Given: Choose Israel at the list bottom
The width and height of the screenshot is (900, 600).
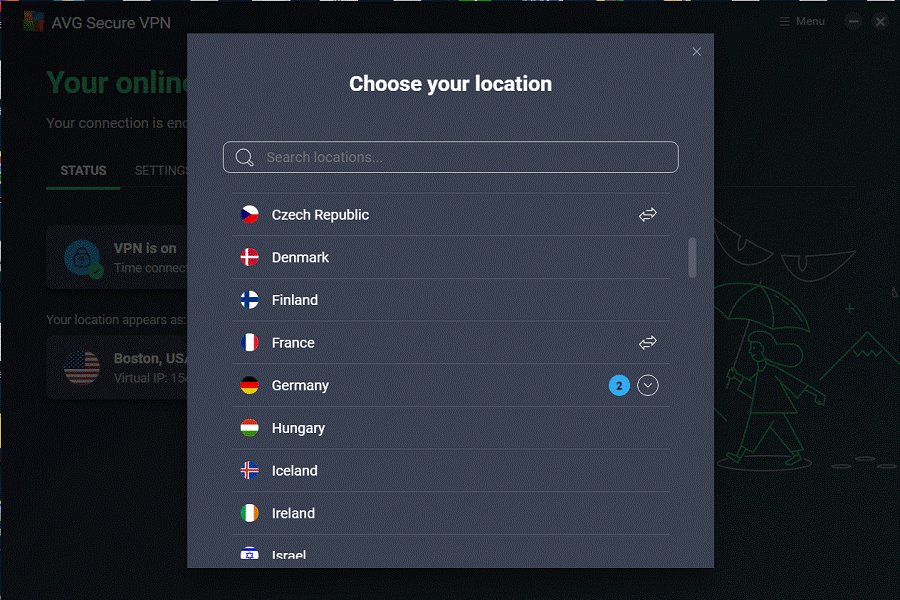Looking at the screenshot, I should (x=451, y=552).
